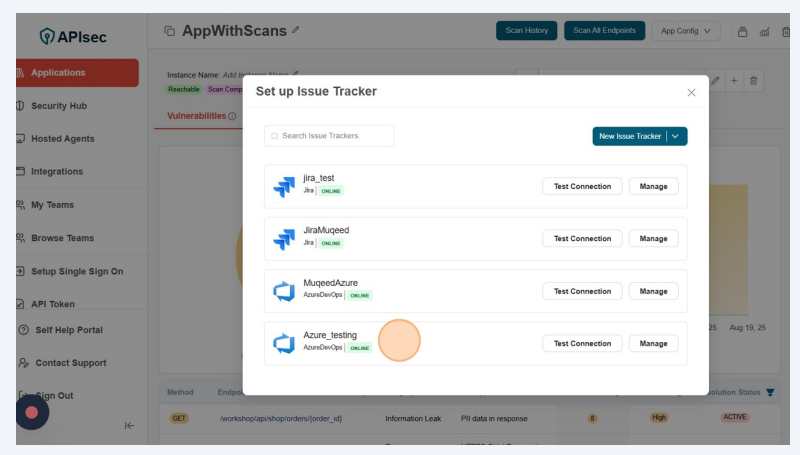Click the MuqeedAzure Azure DevOps icon
This screenshot has height=455, width=800.
tap(284, 291)
